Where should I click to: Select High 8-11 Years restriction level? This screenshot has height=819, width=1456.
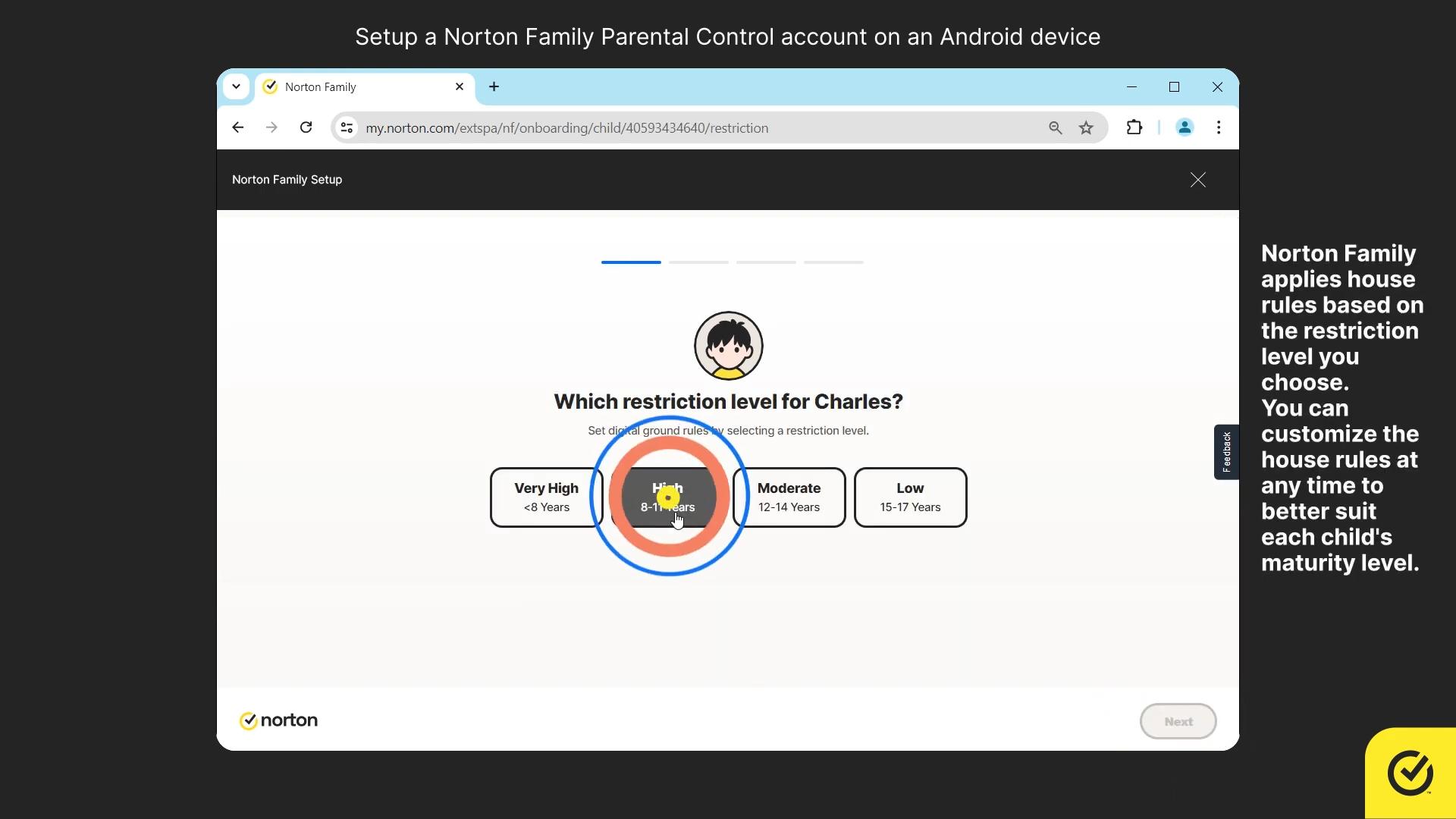667,497
